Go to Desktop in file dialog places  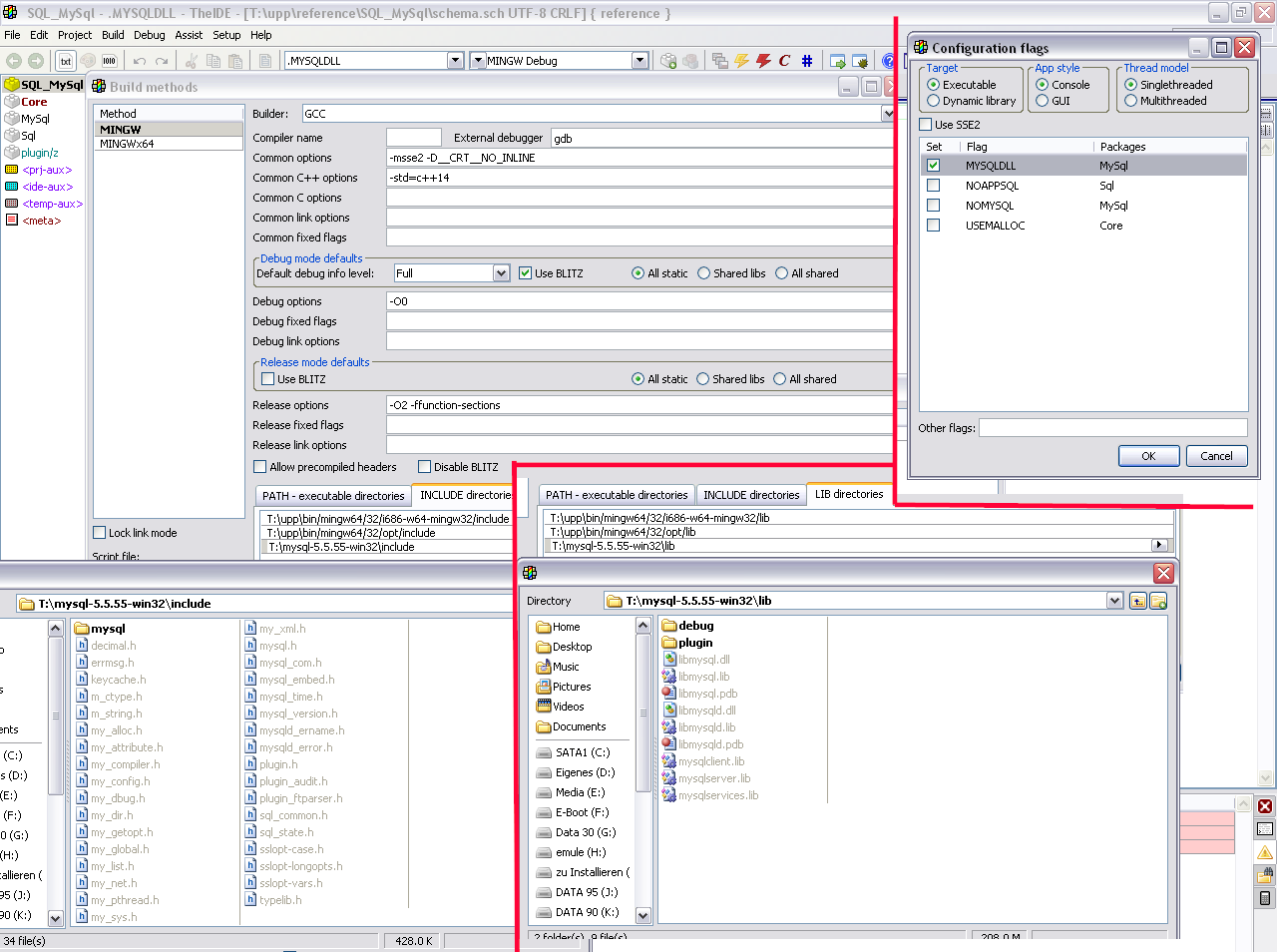572,647
